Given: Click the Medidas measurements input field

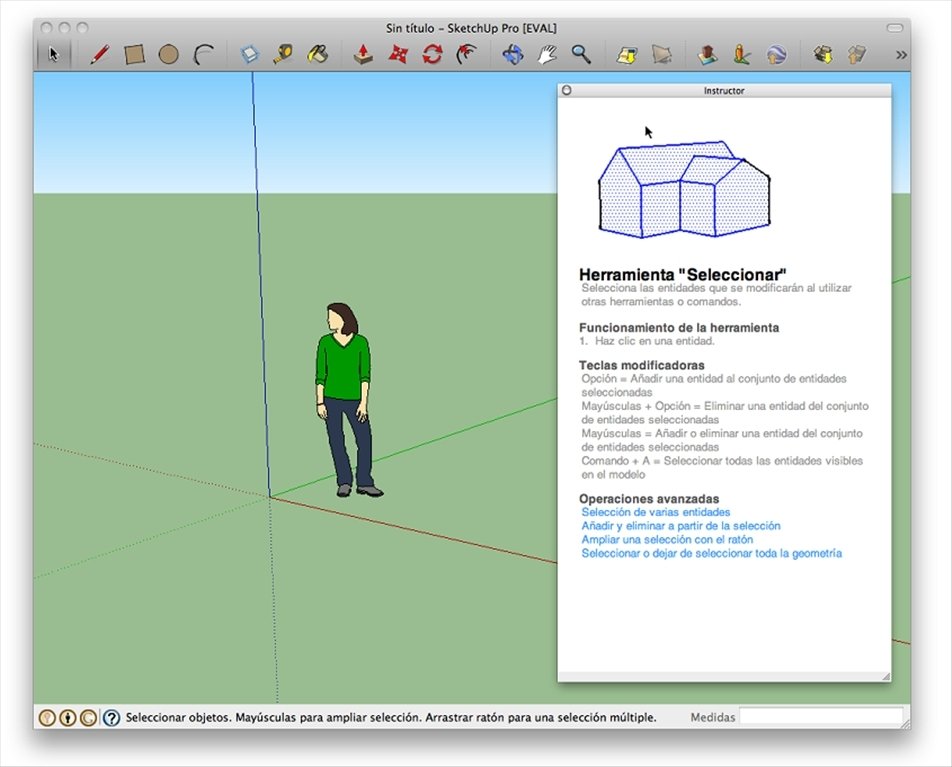Looking at the screenshot, I should (820, 717).
